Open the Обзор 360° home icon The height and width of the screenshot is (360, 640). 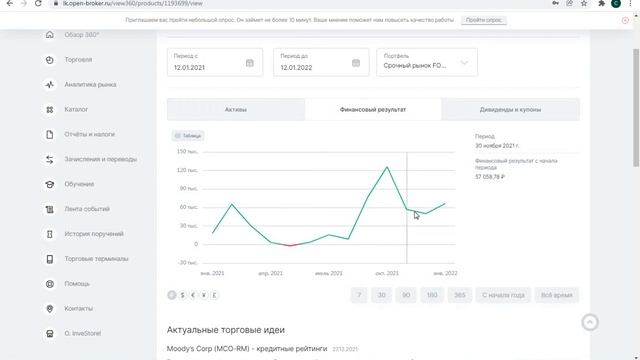tap(49, 35)
